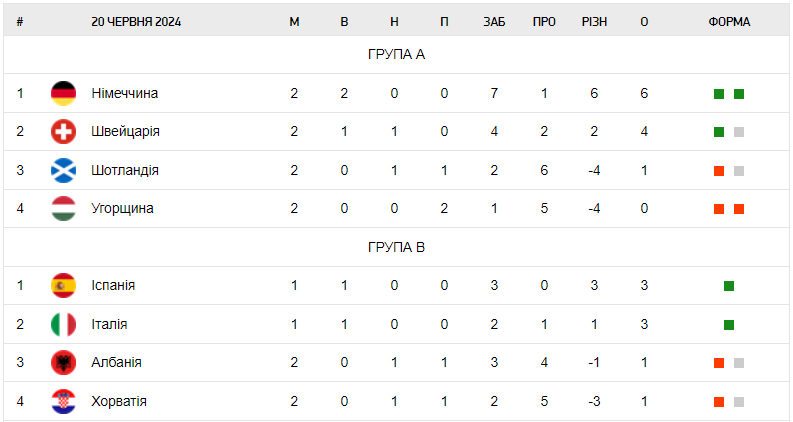
Task: Click the Spain flag icon
Action: tap(63, 286)
